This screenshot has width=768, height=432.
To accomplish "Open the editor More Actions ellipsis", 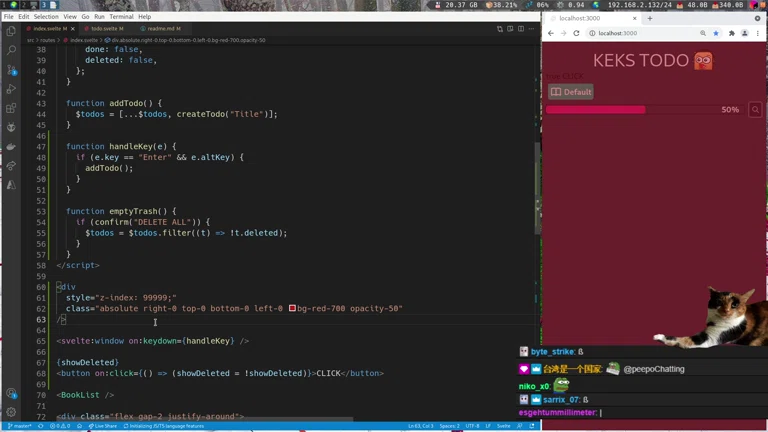I will coord(531,29).
